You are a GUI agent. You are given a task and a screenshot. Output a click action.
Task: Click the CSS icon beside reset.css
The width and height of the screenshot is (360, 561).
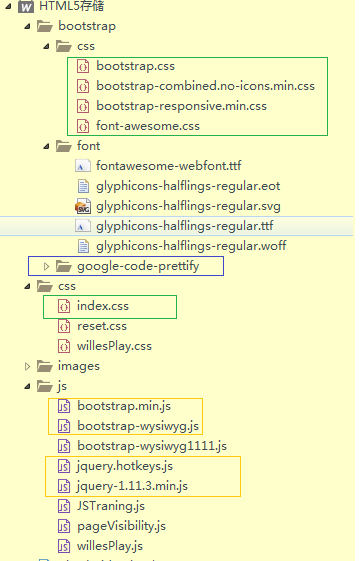[x=64, y=326]
